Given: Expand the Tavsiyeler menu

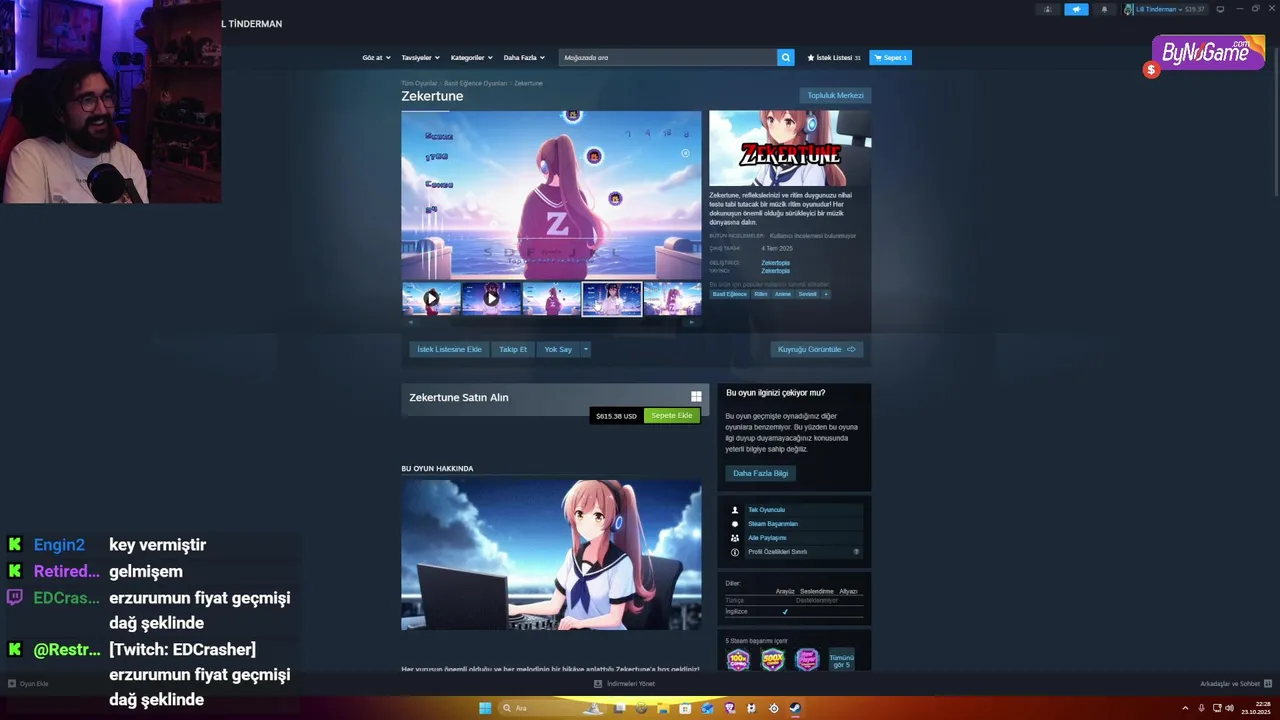Looking at the screenshot, I should point(420,58).
